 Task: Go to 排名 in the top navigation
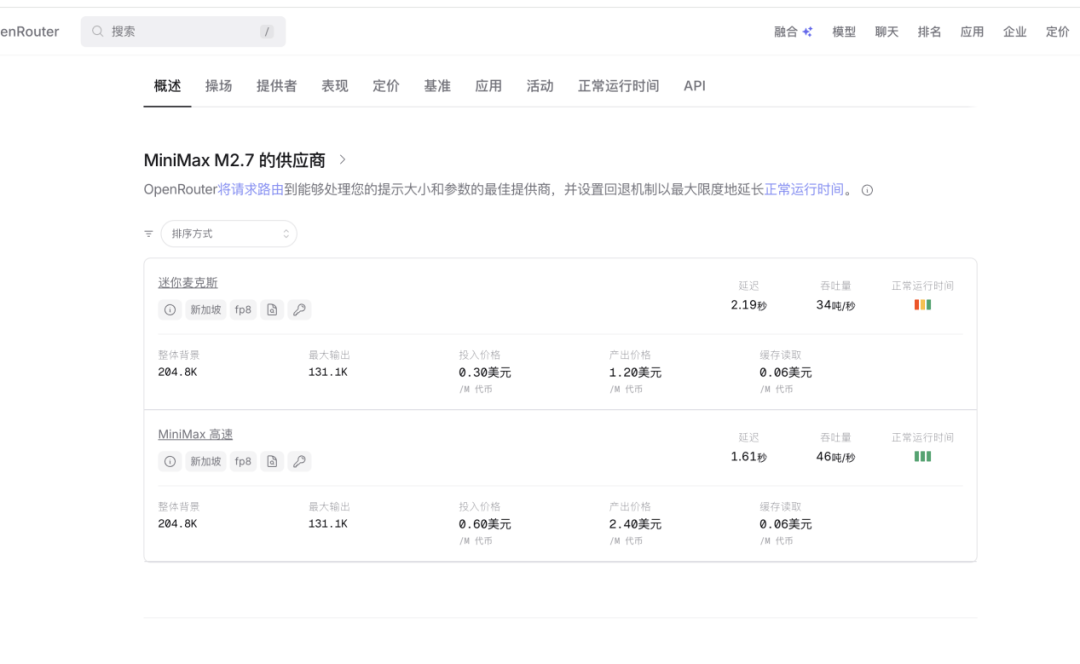929,32
